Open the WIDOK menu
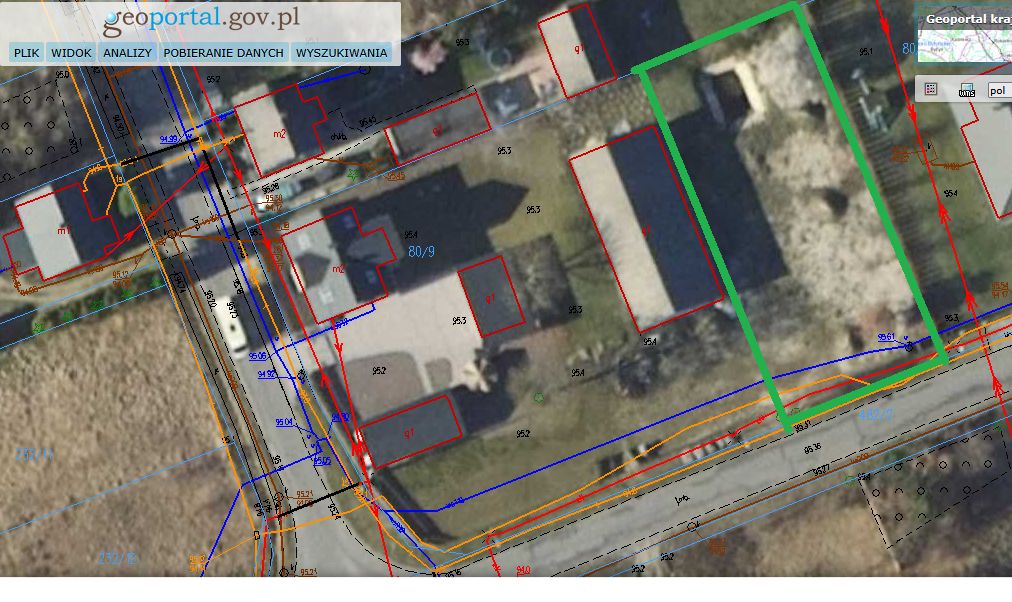Image resolution: width=1012 pixels, height=602 pixels. [71, 53]
